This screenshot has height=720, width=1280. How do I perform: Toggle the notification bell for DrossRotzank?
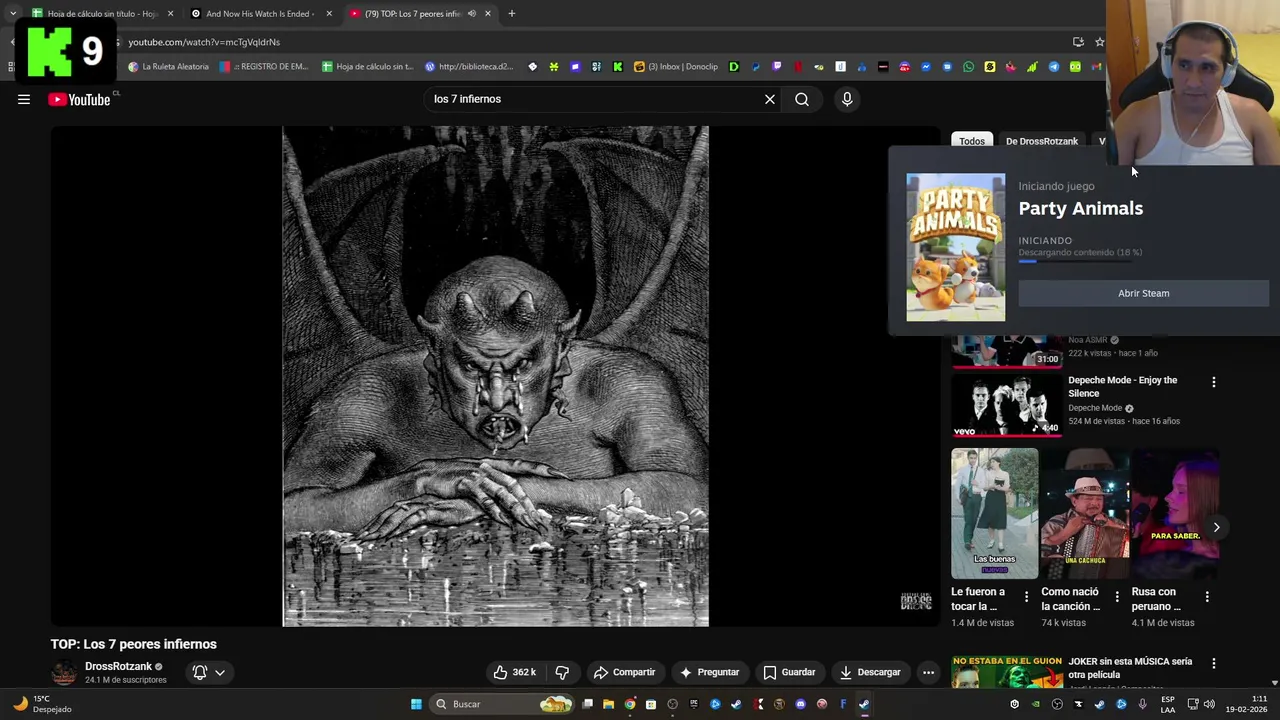pos(199,672)
